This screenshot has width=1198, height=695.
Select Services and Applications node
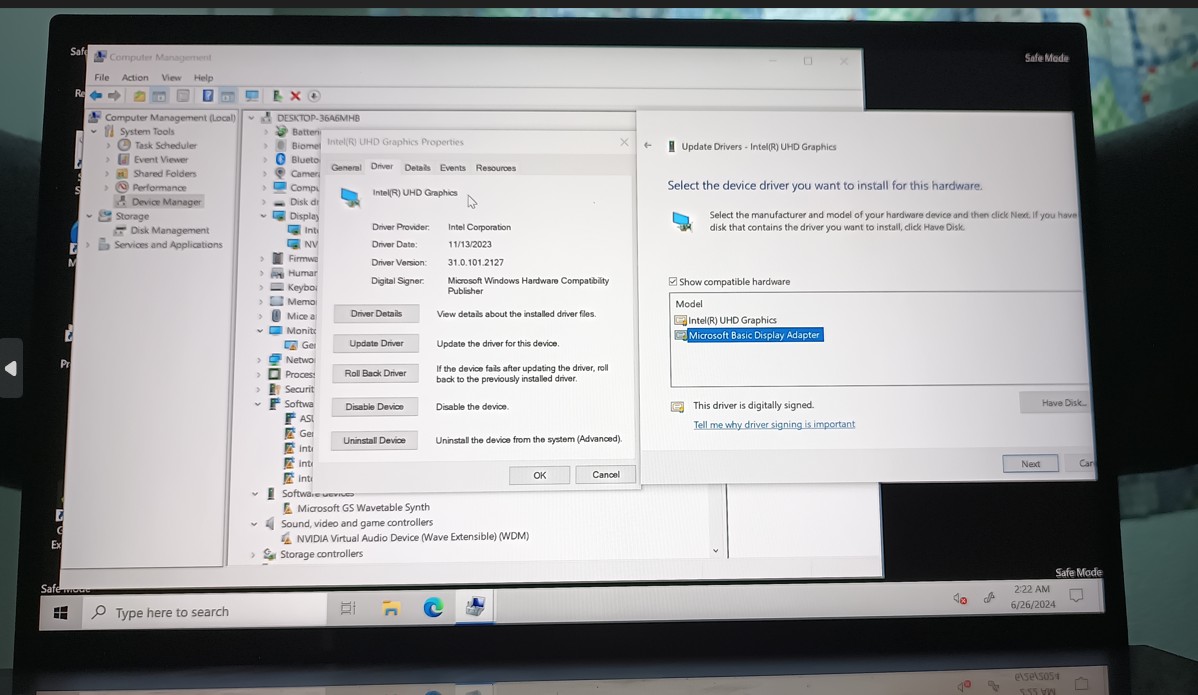(x=168, y=244)
